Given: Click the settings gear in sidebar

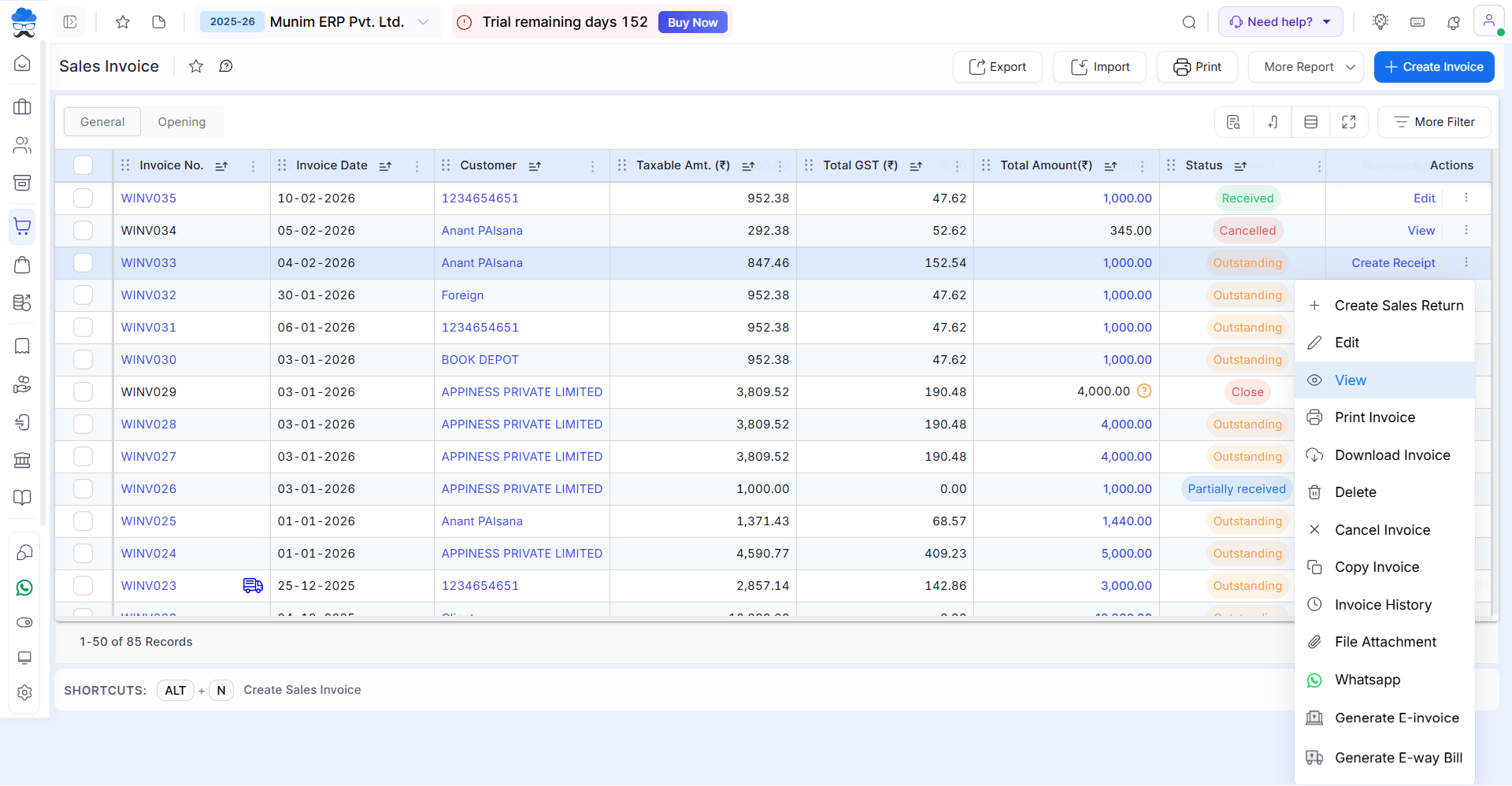Looking at the screenshot, I should [24, 692].
